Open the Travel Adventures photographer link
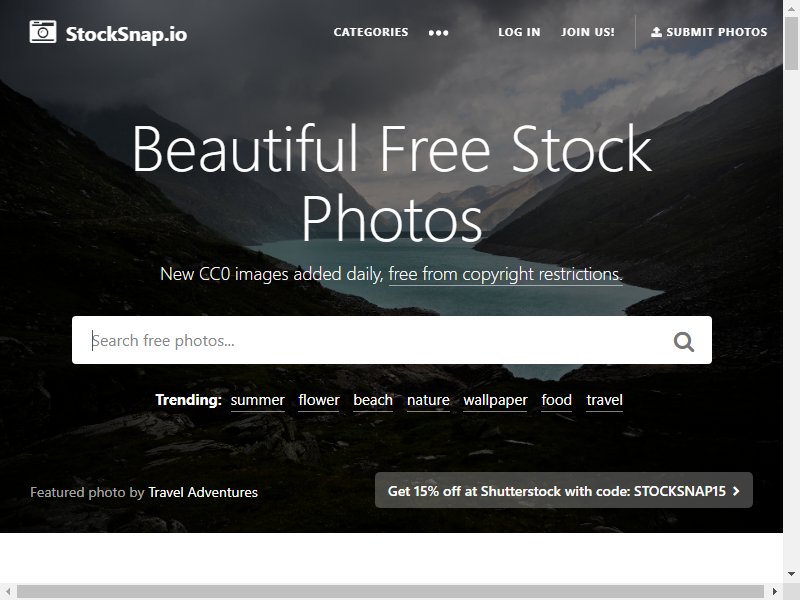Screen dimensions: 800x600 point(203,492)
